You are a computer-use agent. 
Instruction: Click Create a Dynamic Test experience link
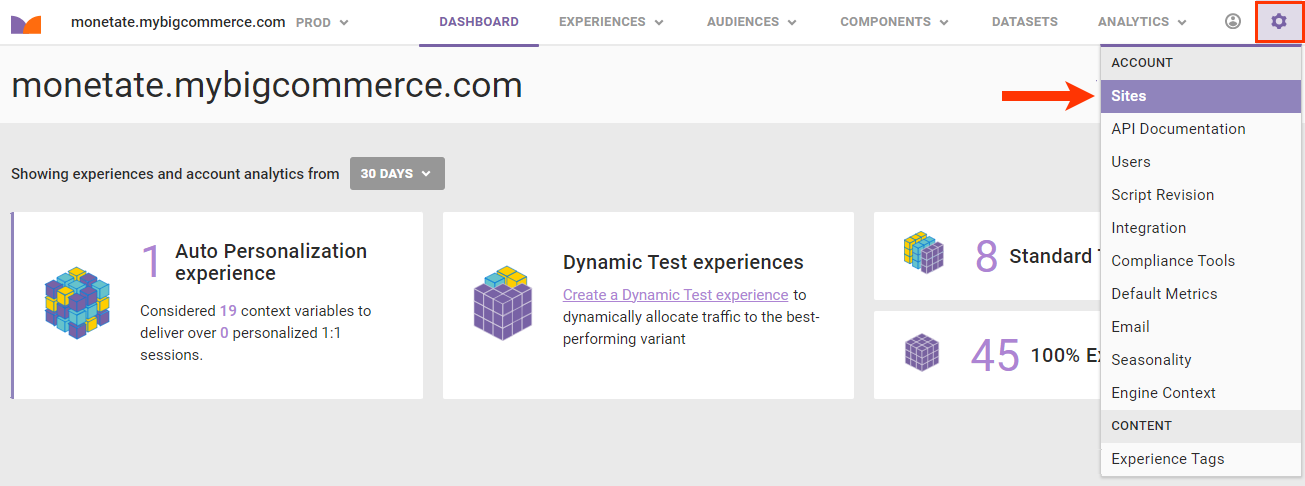point(675,295)
